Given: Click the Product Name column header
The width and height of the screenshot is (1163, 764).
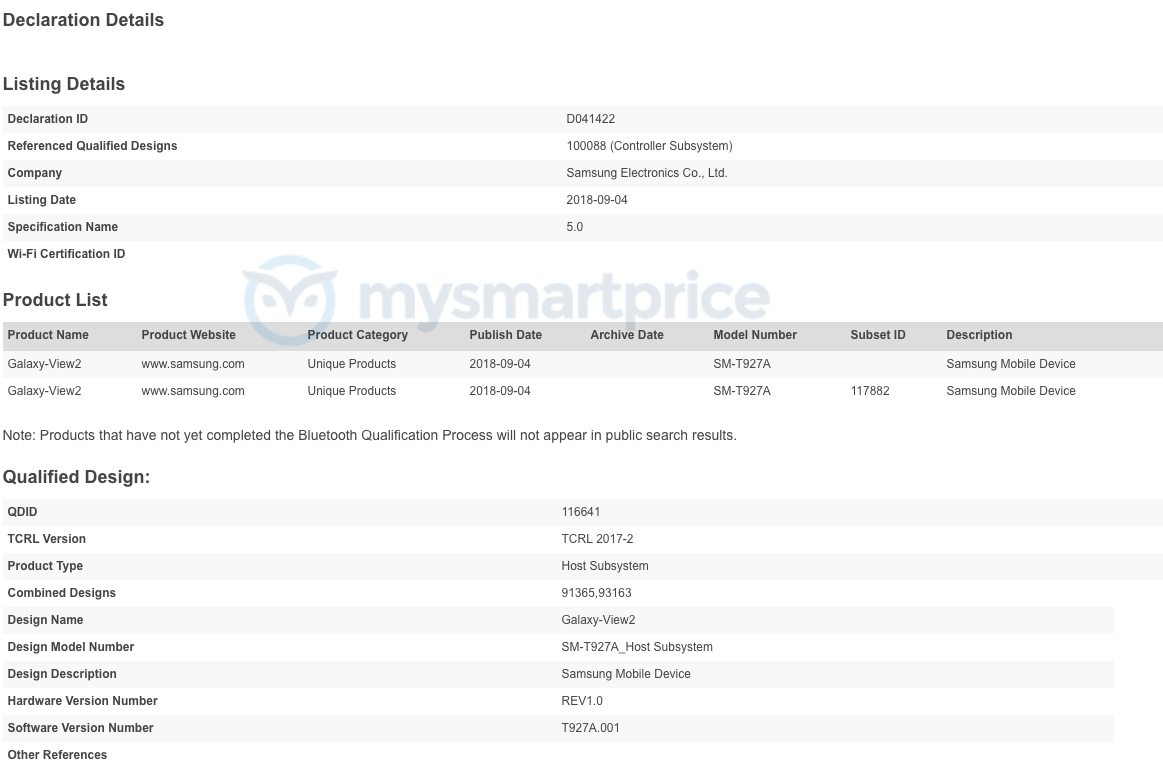Looking at the screenshot, I should click(x=48, y=335).
